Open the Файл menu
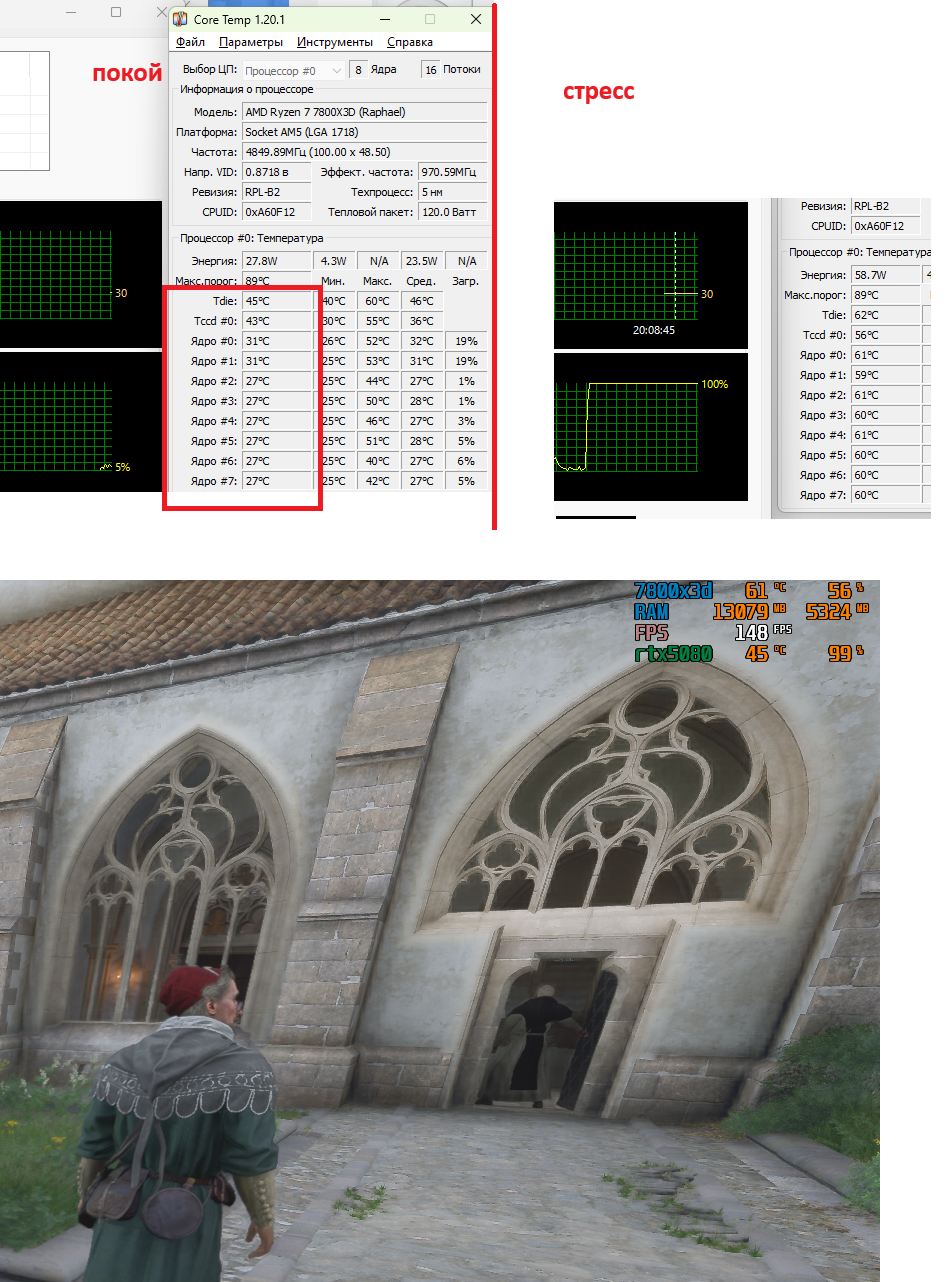This screenshot has width=947, height=1282. coord(190,42)
